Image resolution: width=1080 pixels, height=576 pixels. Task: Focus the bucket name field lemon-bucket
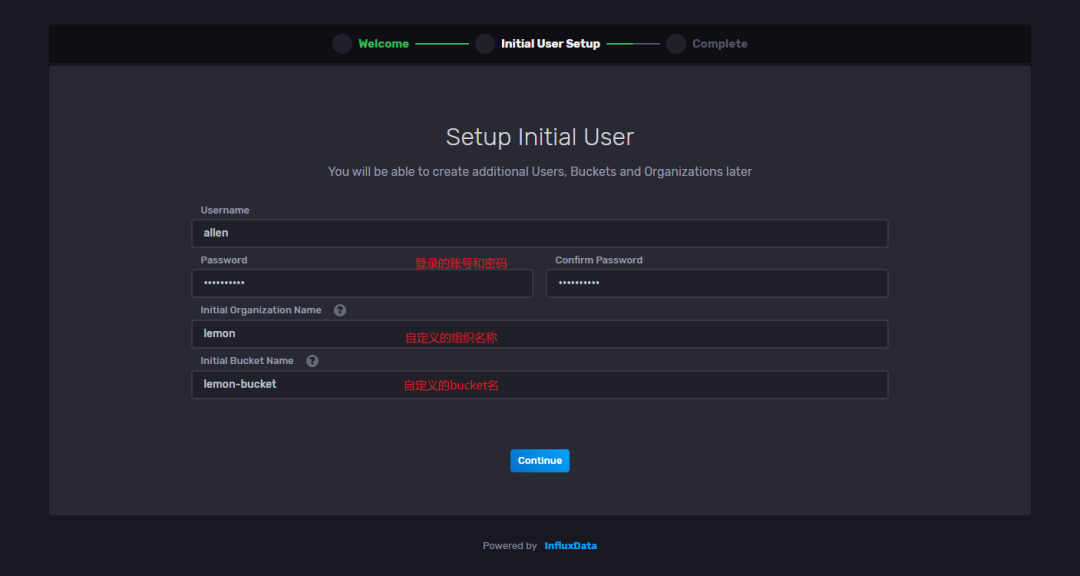[x=540, y=384]
